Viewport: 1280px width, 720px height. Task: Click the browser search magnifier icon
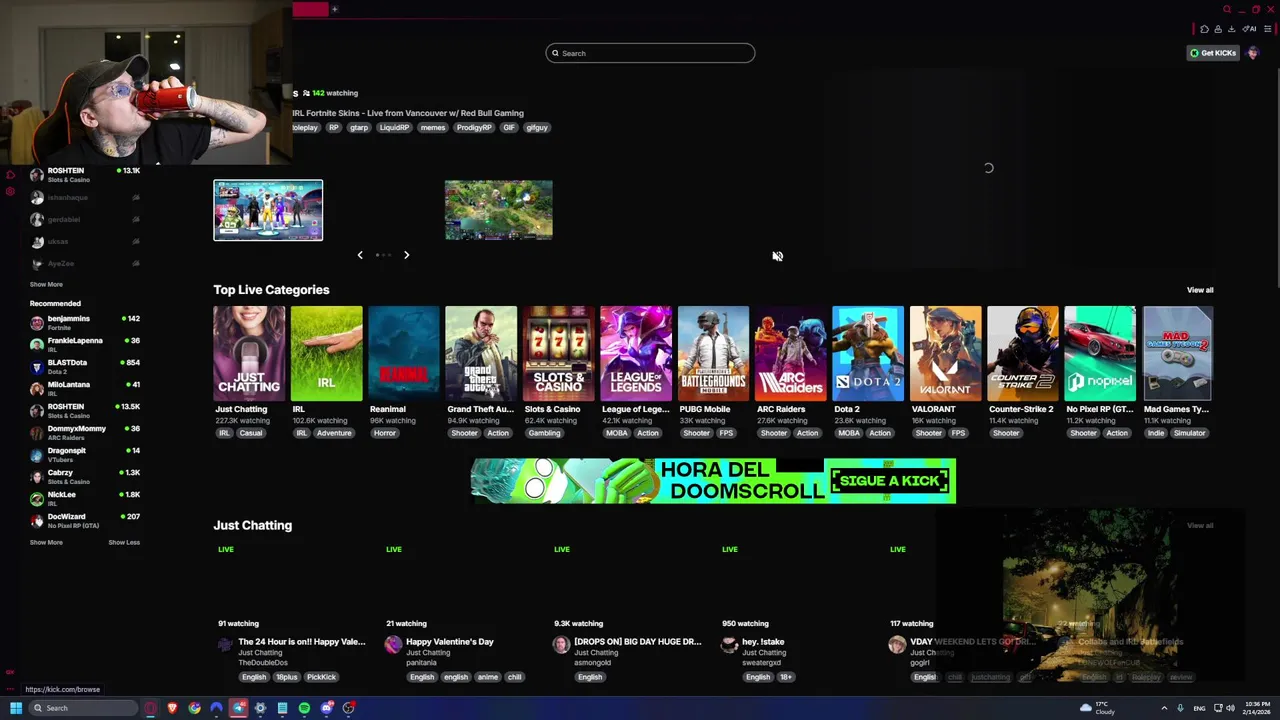1227,9
